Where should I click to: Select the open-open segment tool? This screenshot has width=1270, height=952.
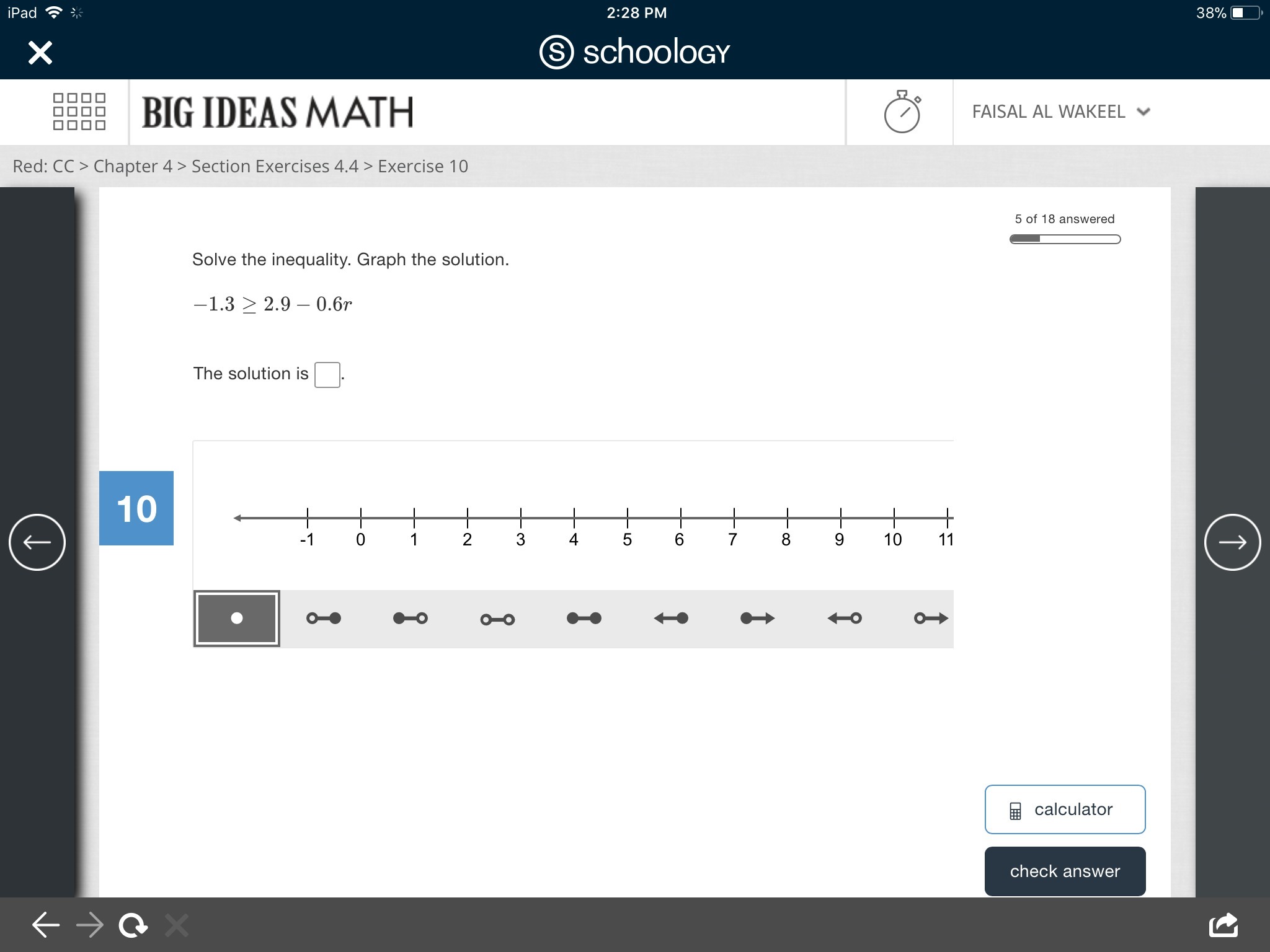pyautogui.click(x=497, y=619)
